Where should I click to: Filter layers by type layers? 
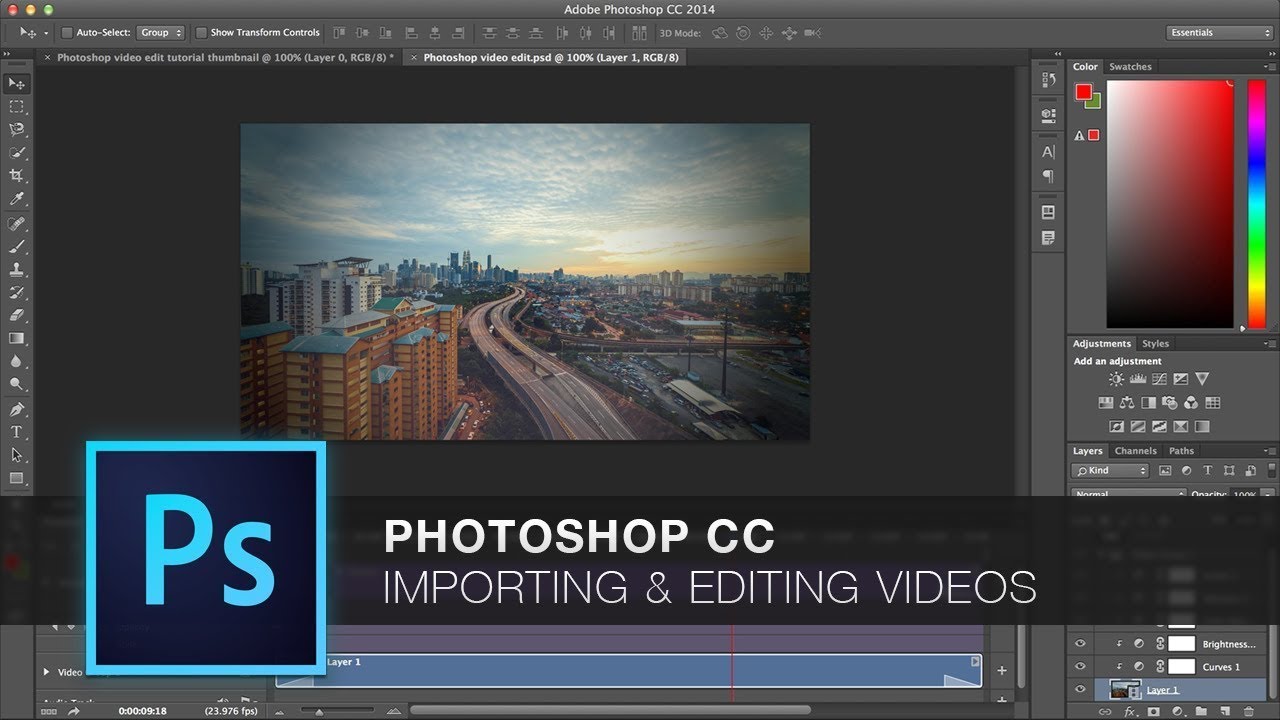[1207, 470]
